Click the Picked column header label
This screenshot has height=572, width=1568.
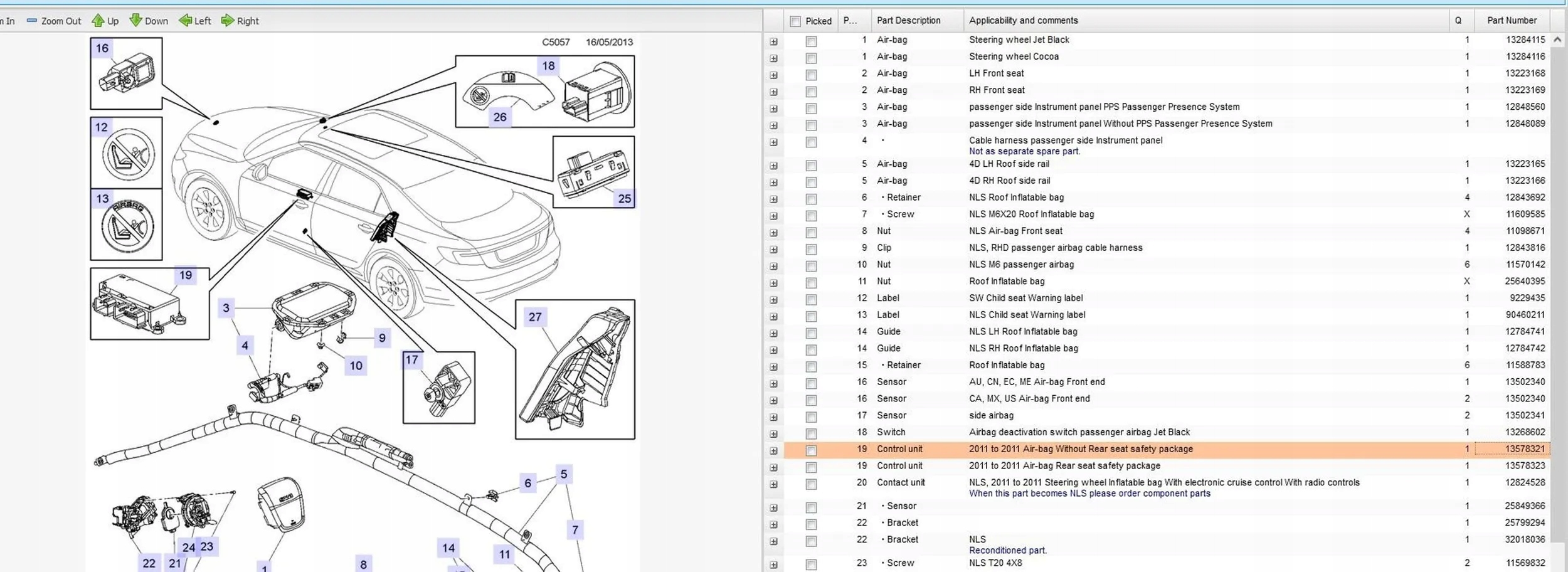pyautogui.click(x=818, y=21)
